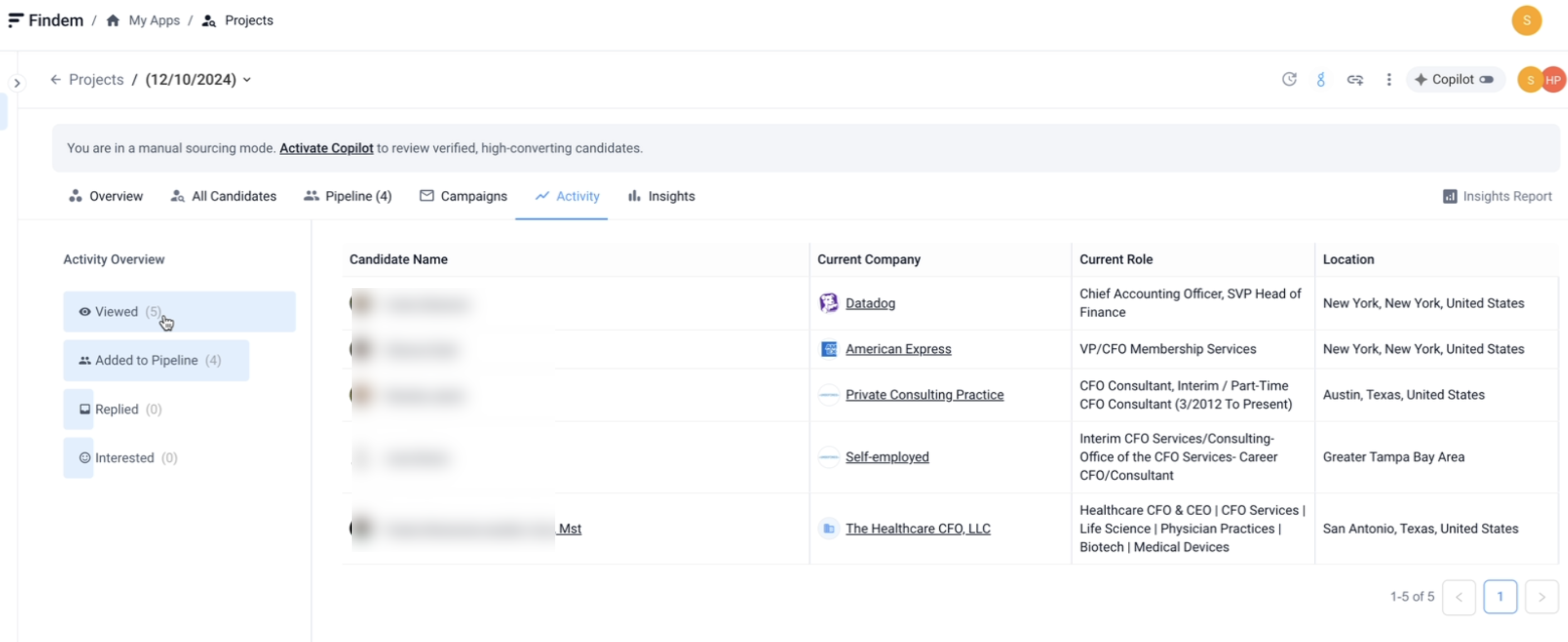Click the Private Consulting row candidate avatar
The image size is (1568, 642).
click(362, 395)
